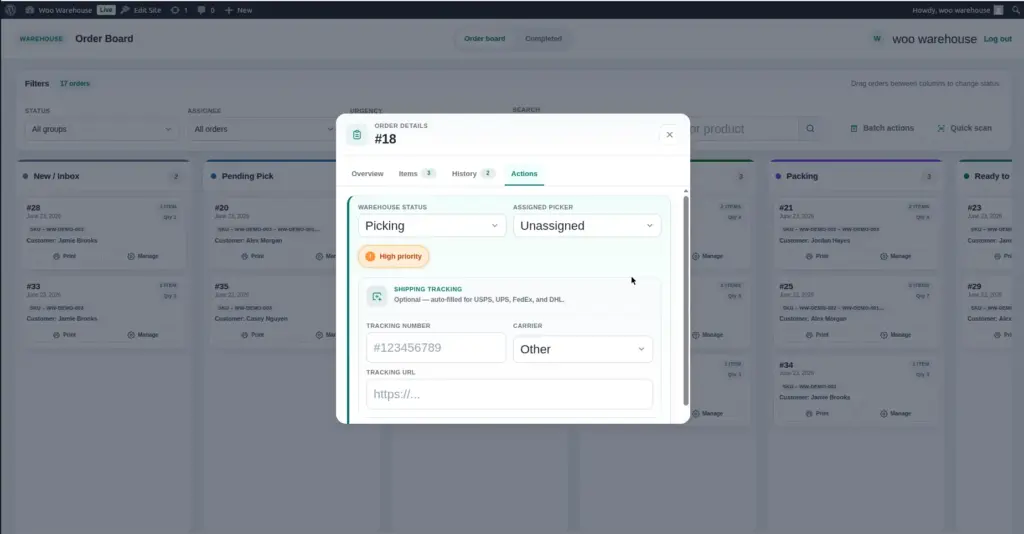Switch to the Overview tab
Screen dimensions: 1024x534
[x=367, y=174]
